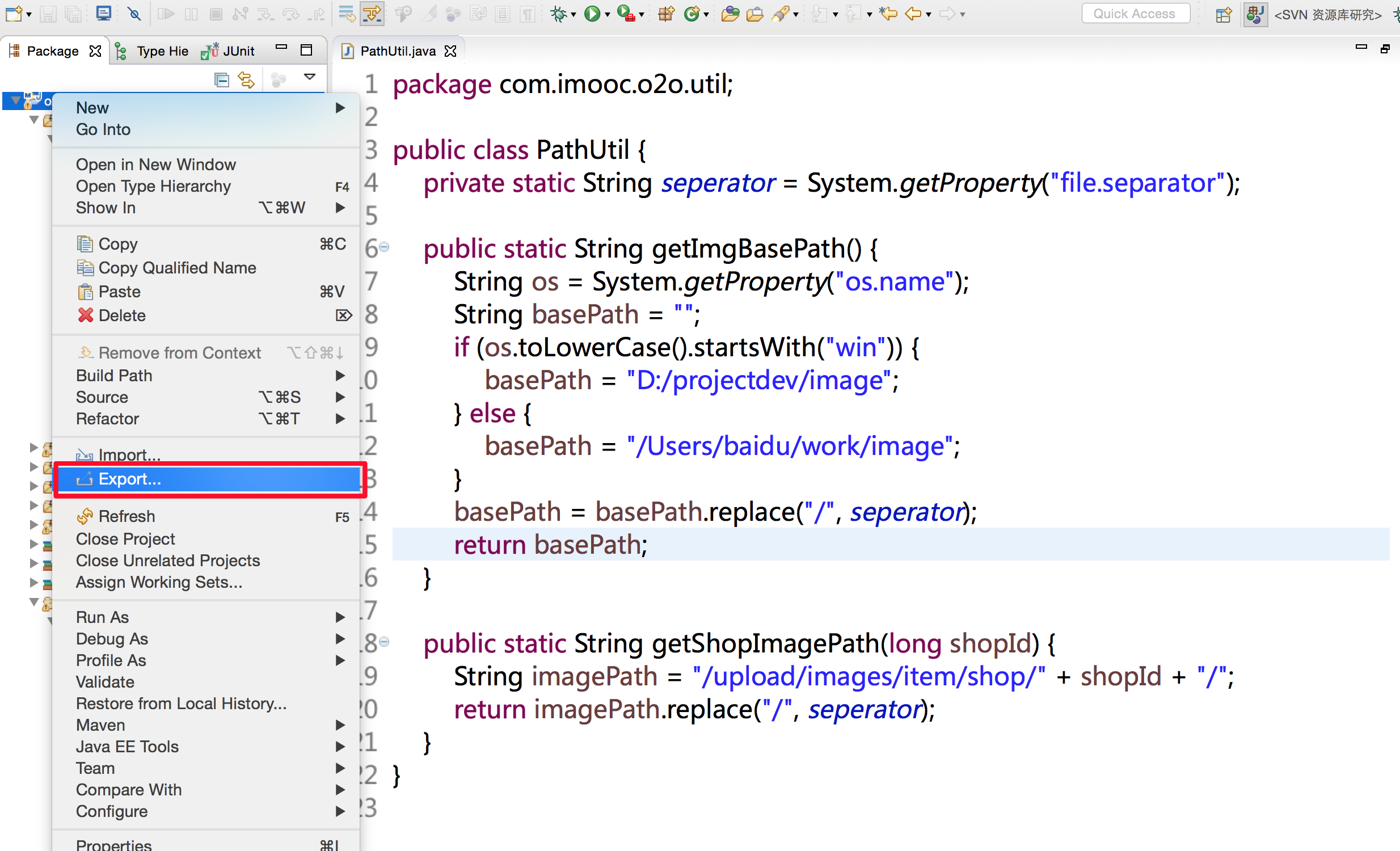Click Refresh in the context menu

pyautogui.click(x=126, y=516)
